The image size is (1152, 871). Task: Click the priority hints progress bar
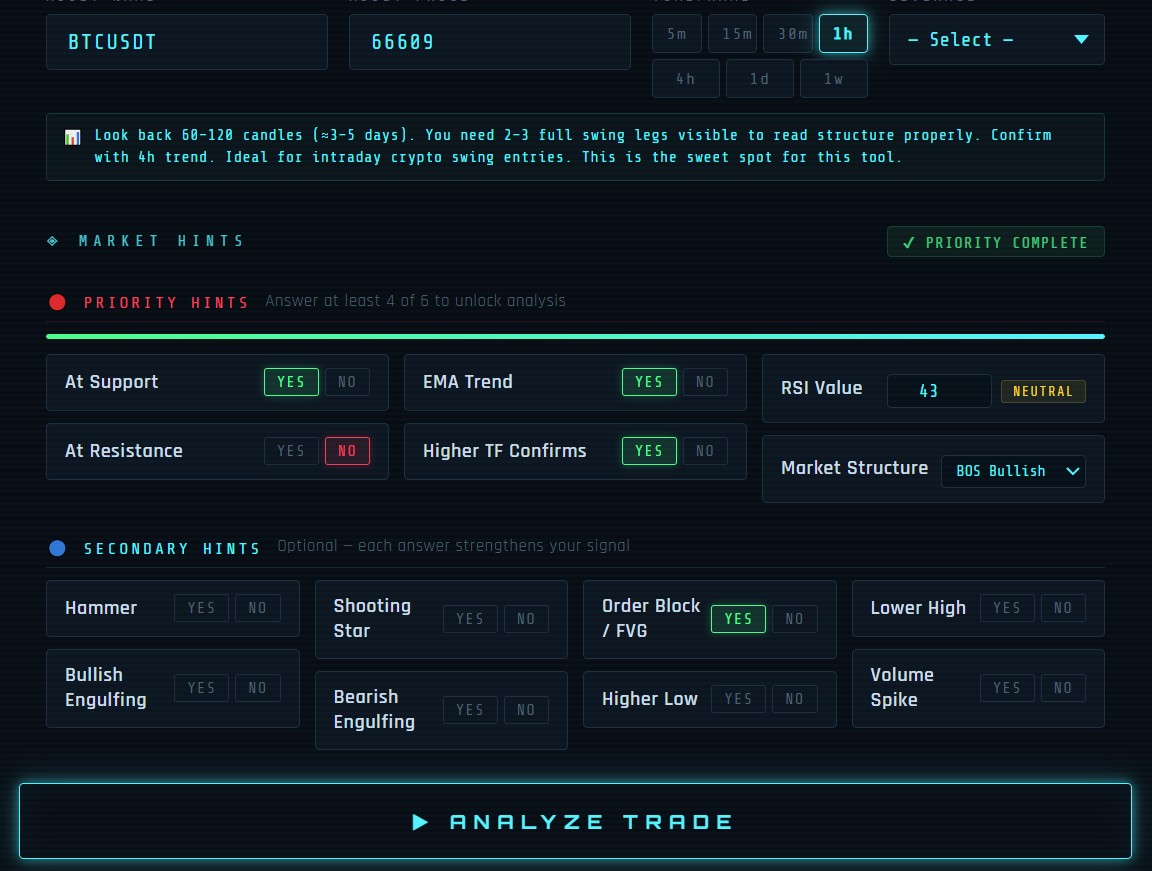click(575, 336)
